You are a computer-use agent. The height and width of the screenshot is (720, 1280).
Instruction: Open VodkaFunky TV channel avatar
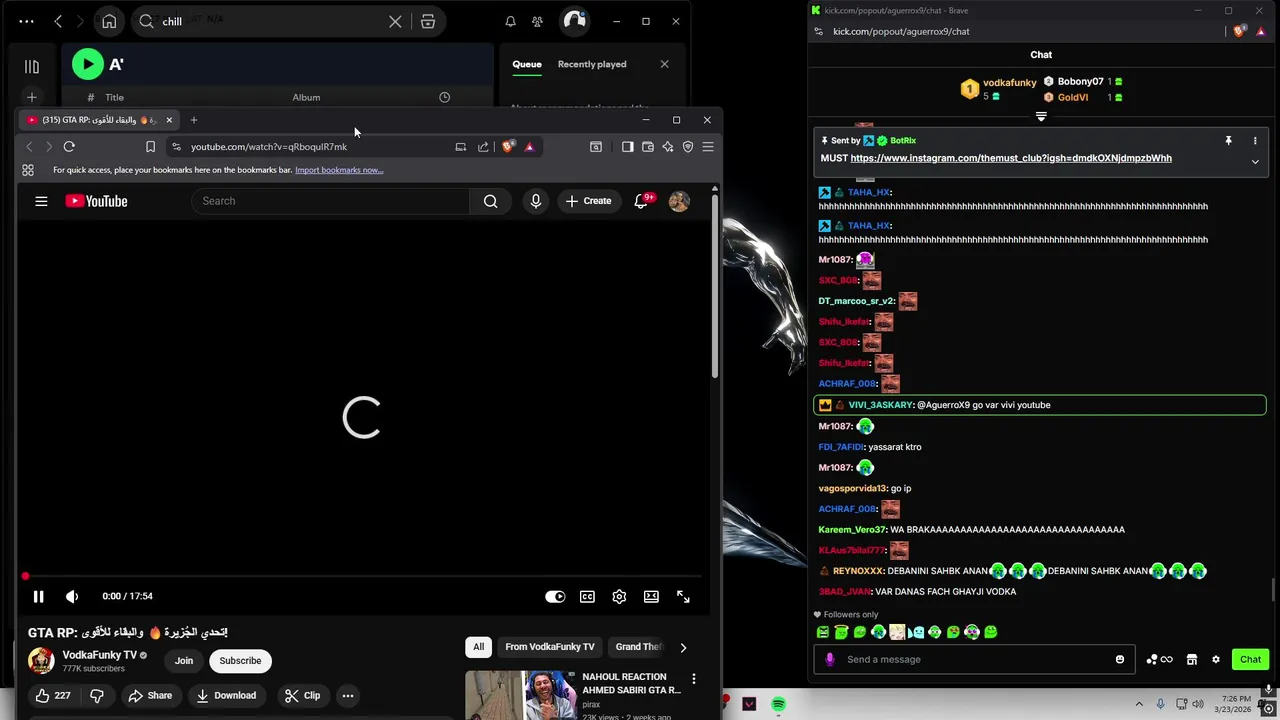(x=41, y=660)
